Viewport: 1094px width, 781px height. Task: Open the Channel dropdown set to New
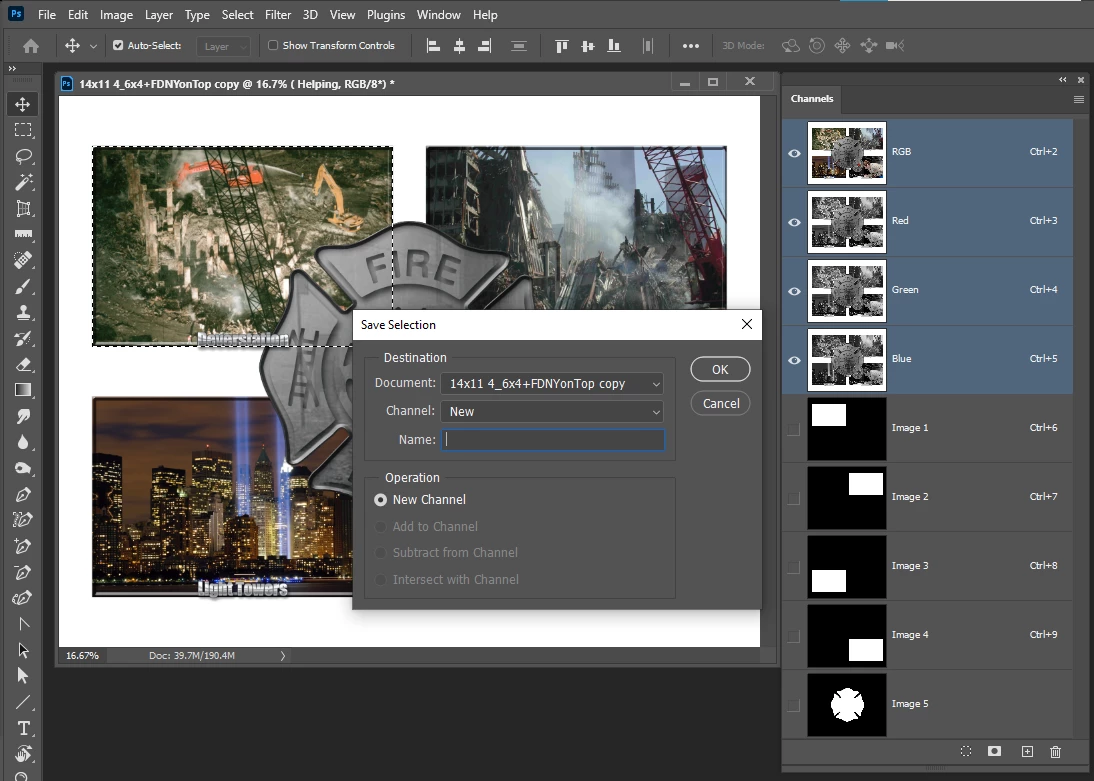pyautogui.click(x=551, y=412)
